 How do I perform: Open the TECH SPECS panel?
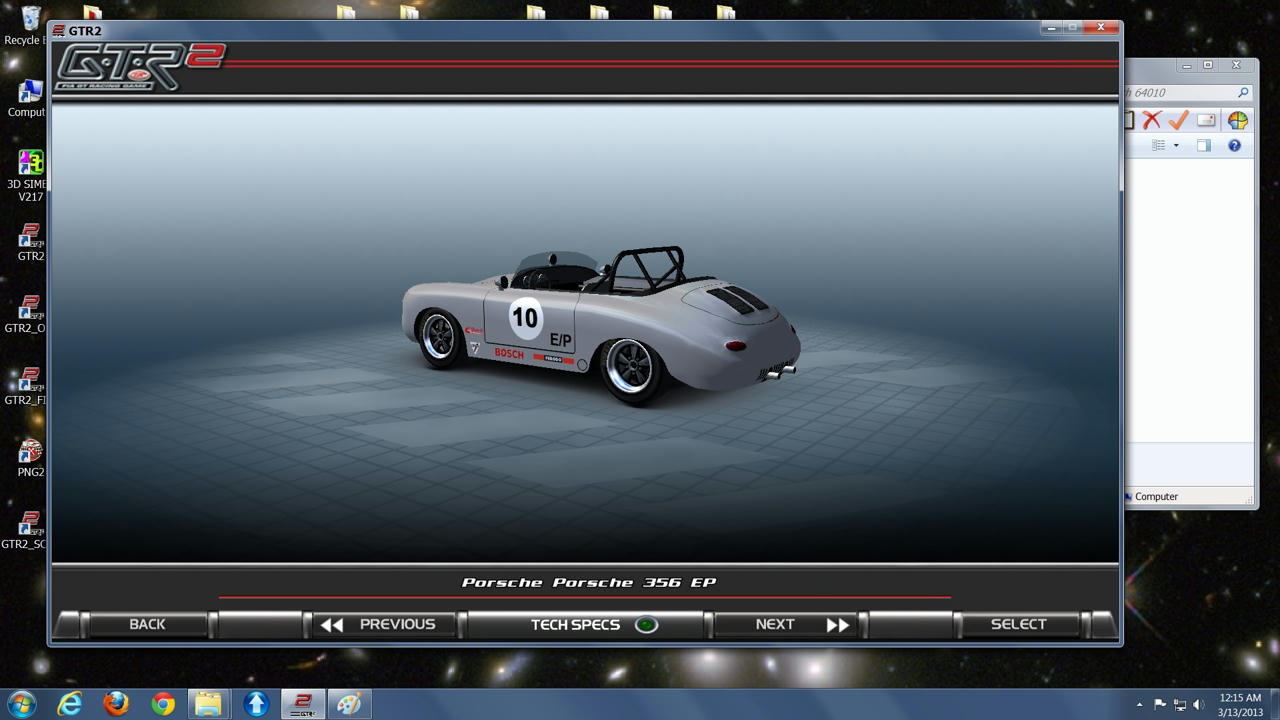tap(586, 624)
